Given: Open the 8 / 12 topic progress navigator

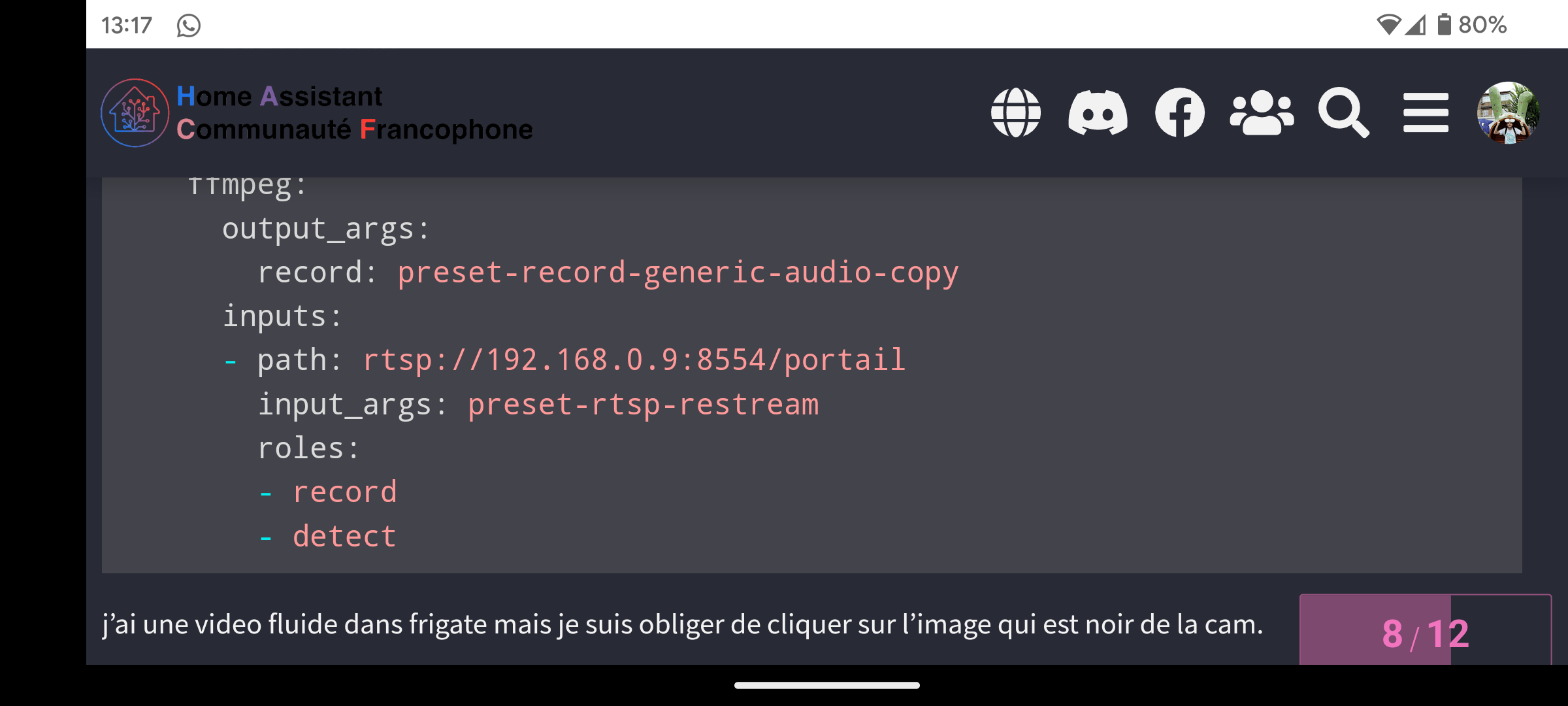Looking at the screenshot, I should [x=1425, y=630].
